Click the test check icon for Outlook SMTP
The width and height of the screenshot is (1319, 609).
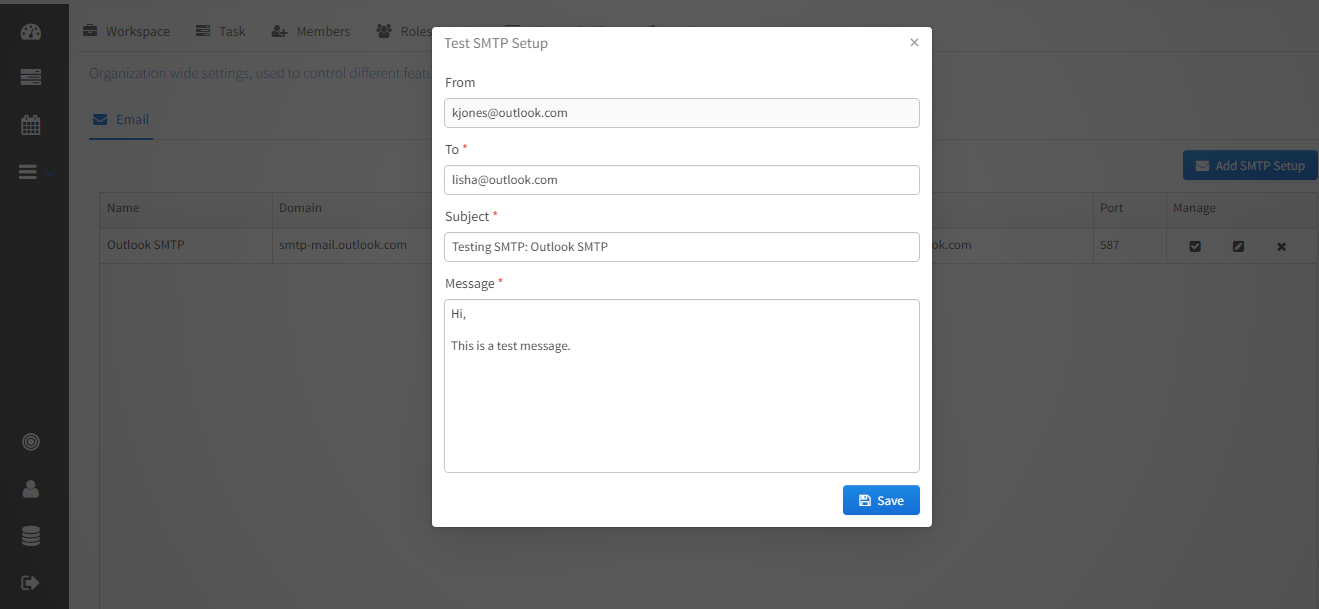point(1195,246)
